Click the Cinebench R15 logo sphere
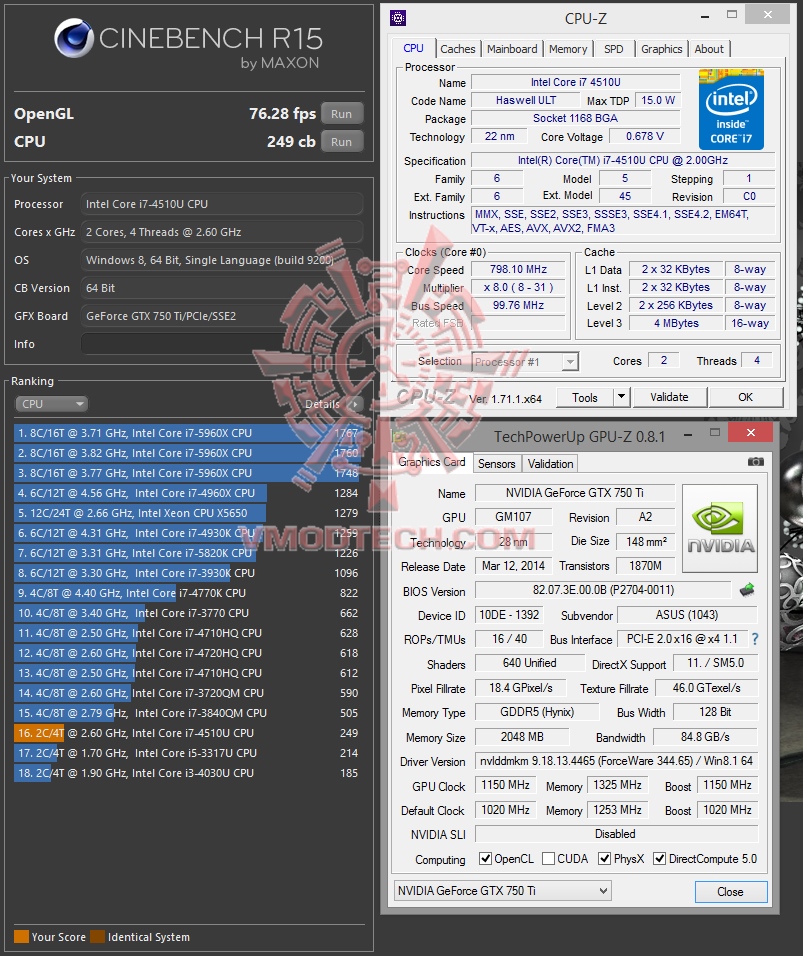This screenshot has height=956, width=803. (74, 38)
